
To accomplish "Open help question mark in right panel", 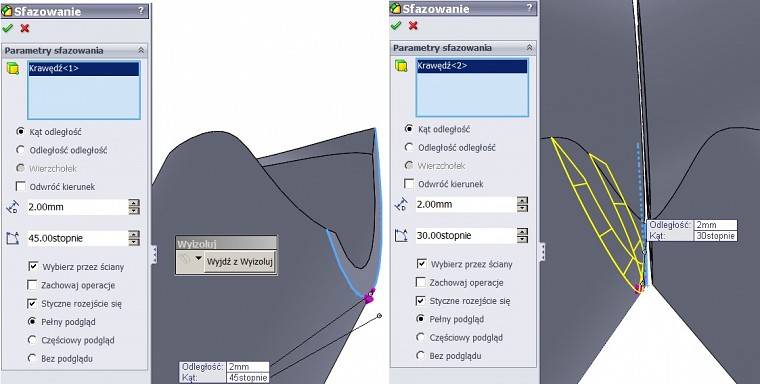I will [530, 8].
